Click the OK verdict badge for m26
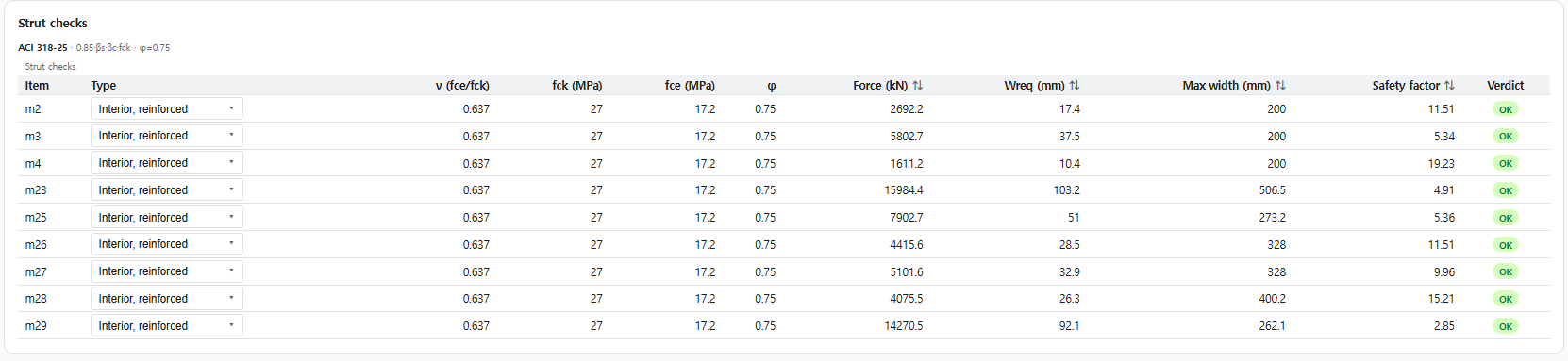The height and width of the screenshot is (361, 1568). pyautogui.click(x=1506, y=245)
